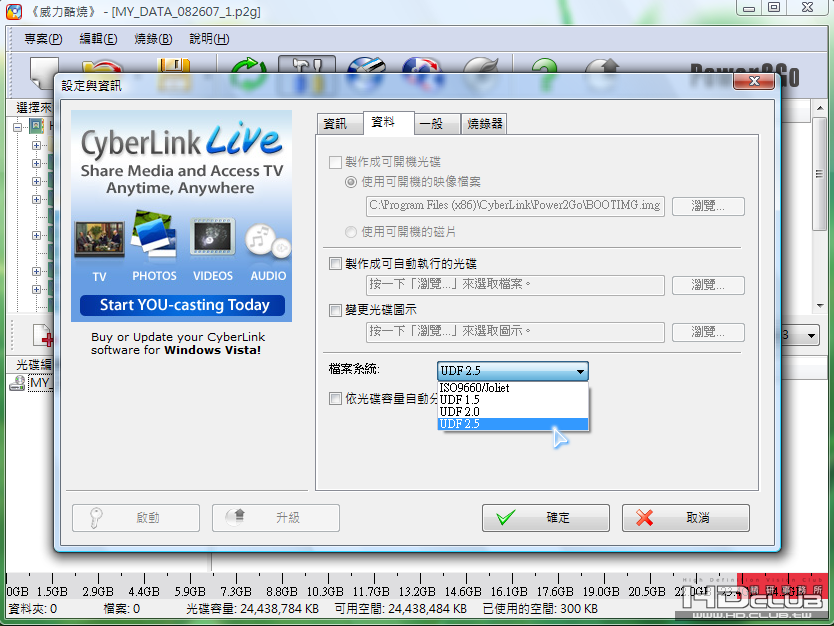Image resolution: width=834 pixels, height=626 pixels.
Task: Select the MY disc item icon
Action: (x=17, y=383)
